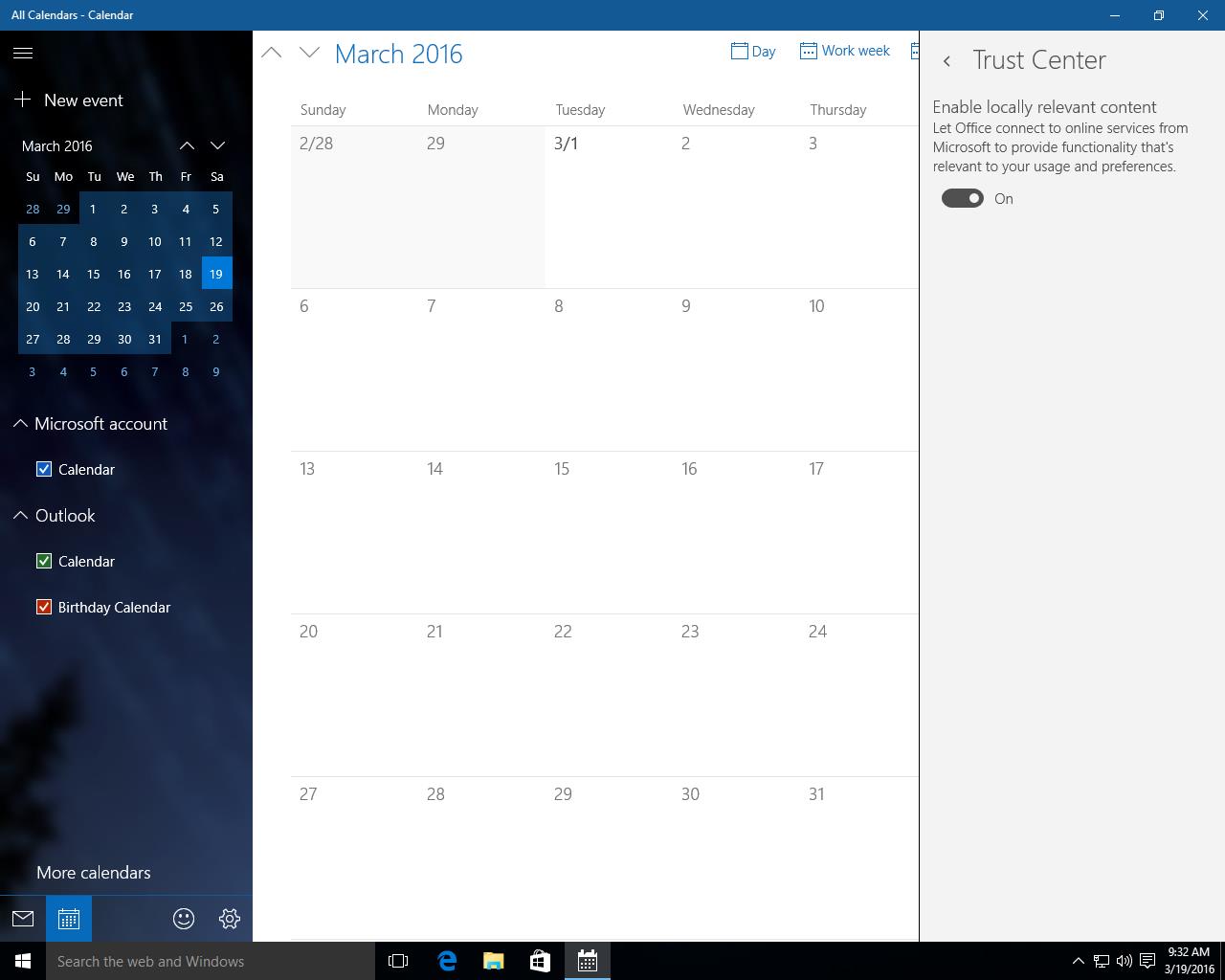Viewport: 1225px width, 980px height.
Task: Launch Microsoft Edge from taskbar
Action: click(446, 961)
